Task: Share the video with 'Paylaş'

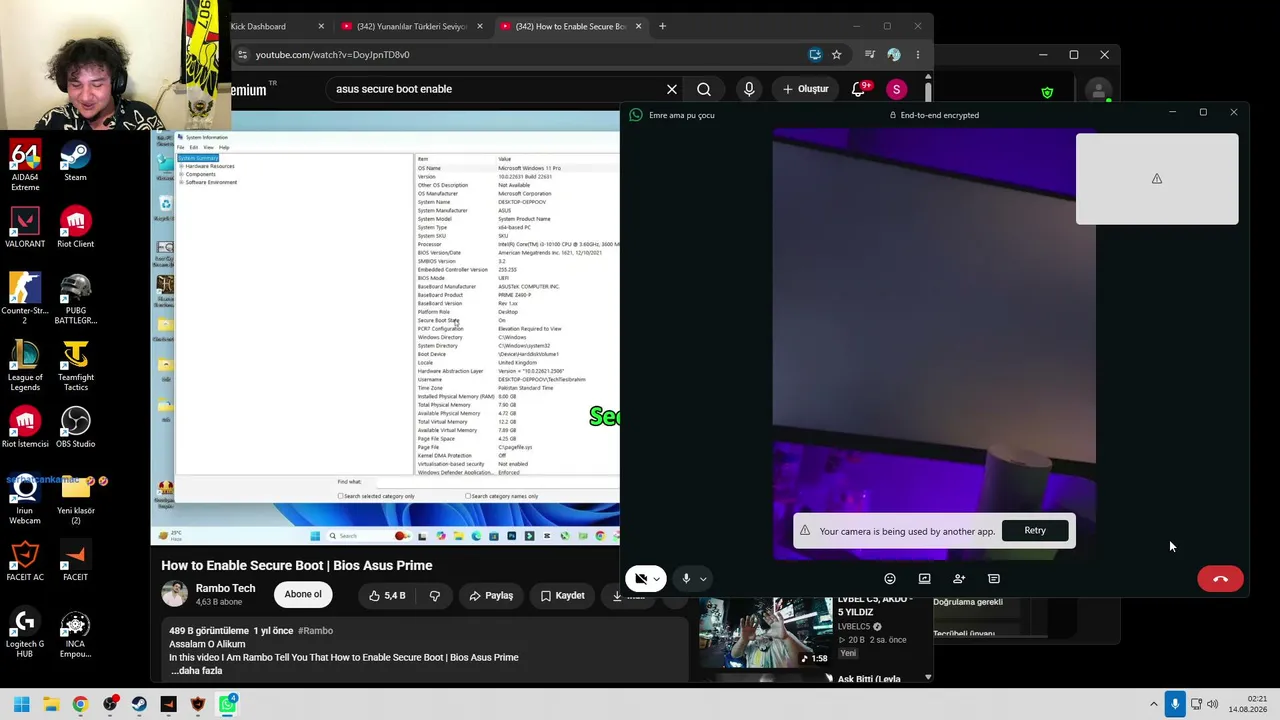Action: [491, 596]
